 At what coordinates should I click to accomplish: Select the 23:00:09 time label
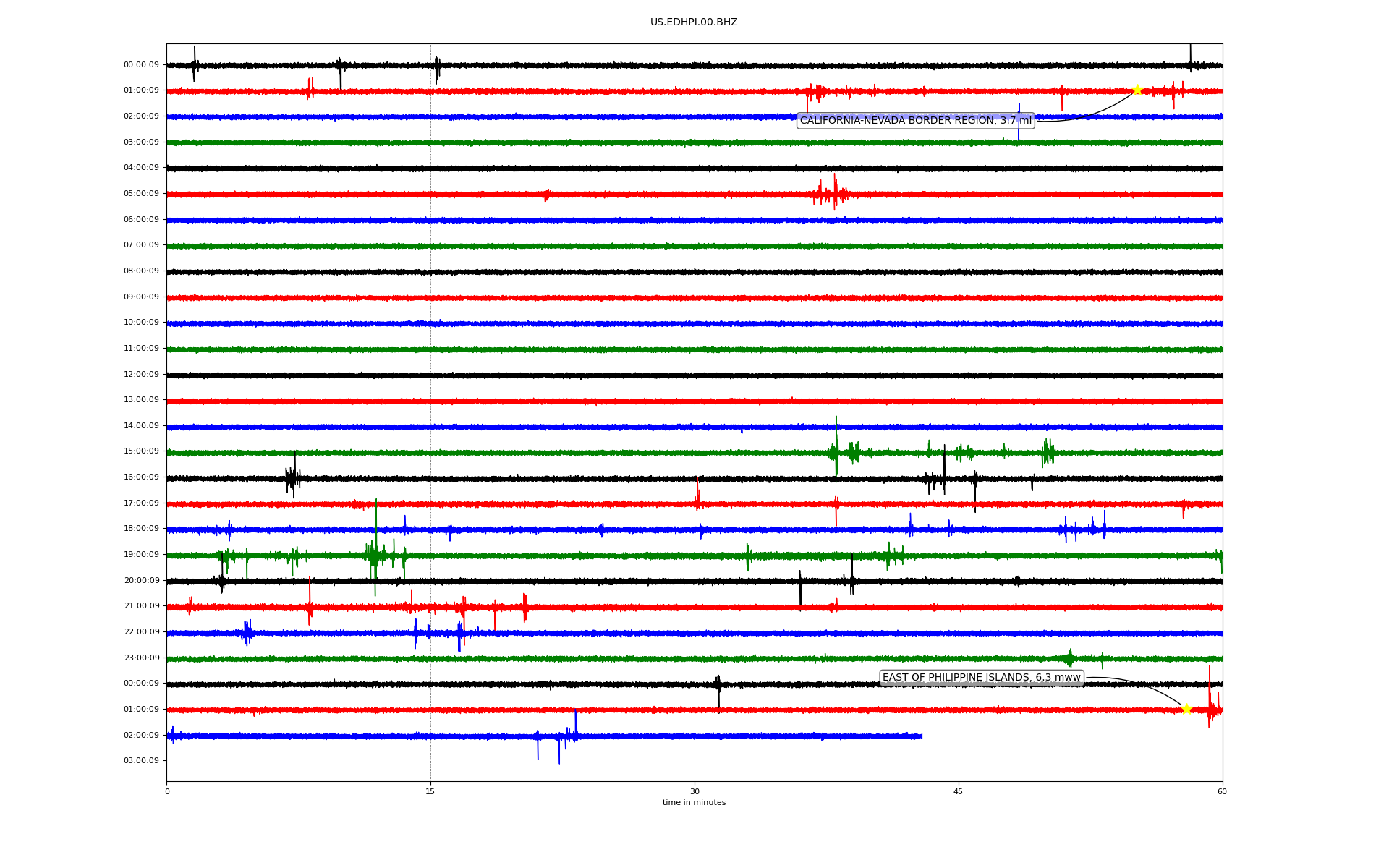(x=141, y=658)
